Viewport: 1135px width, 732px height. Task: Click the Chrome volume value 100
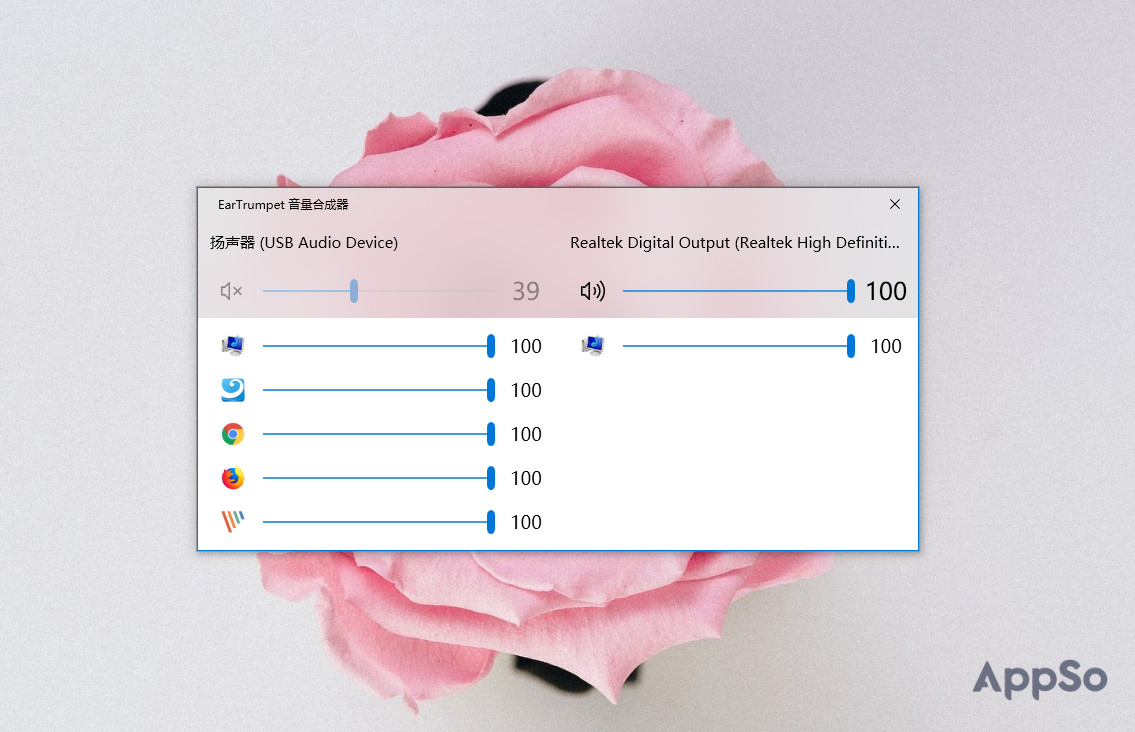[526, 434]
